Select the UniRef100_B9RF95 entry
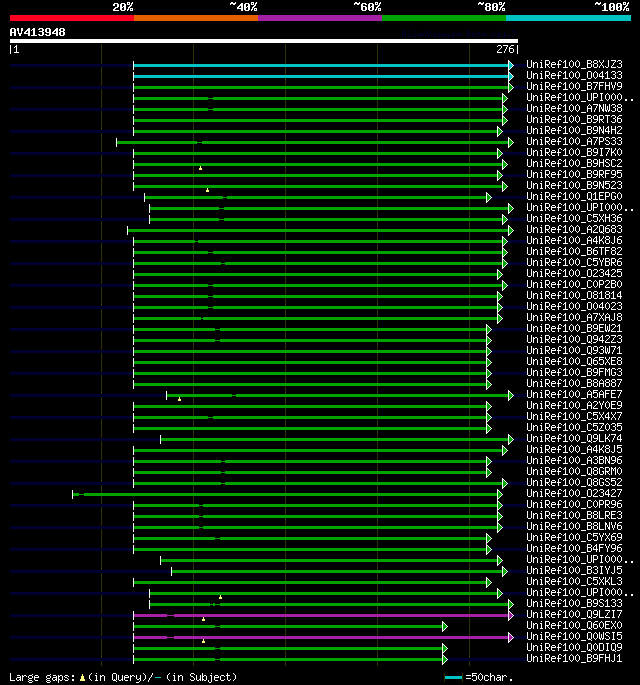This screenshot has width=640, height=685. coord(574,174)
